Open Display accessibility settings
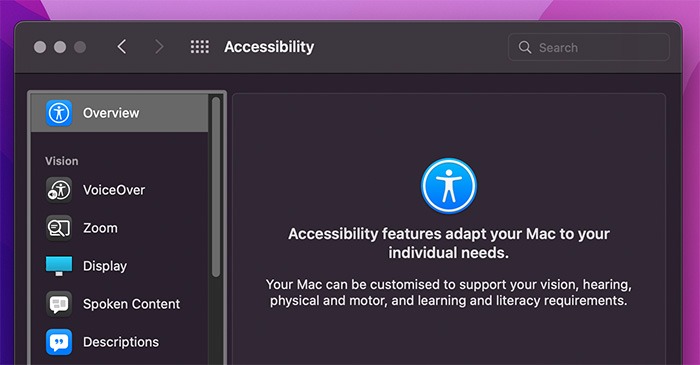Image resolution: width=700 pixels, height=365 pixels. click(120, 266)
